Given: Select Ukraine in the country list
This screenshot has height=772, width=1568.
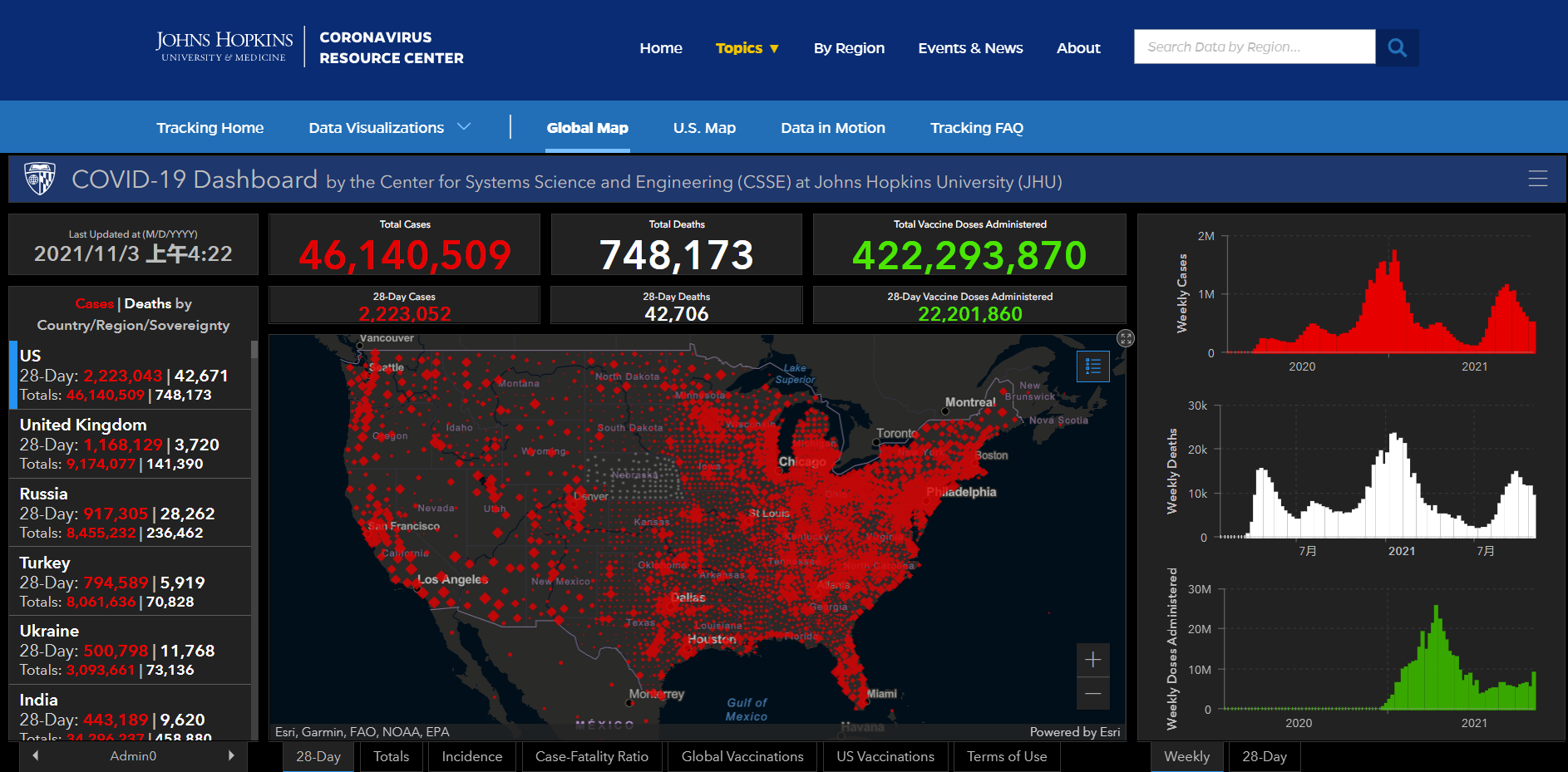Looking at the screenshot, I should point(131,650).
